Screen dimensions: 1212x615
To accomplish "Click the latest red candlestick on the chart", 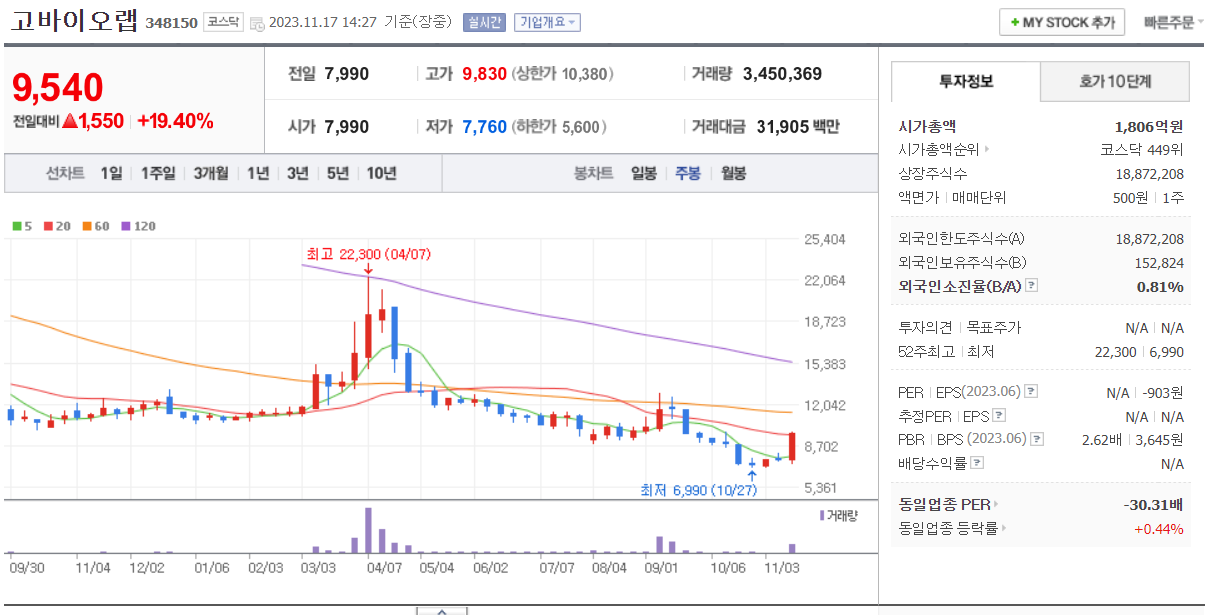I will pyautogui.click(x=791, y=447).
